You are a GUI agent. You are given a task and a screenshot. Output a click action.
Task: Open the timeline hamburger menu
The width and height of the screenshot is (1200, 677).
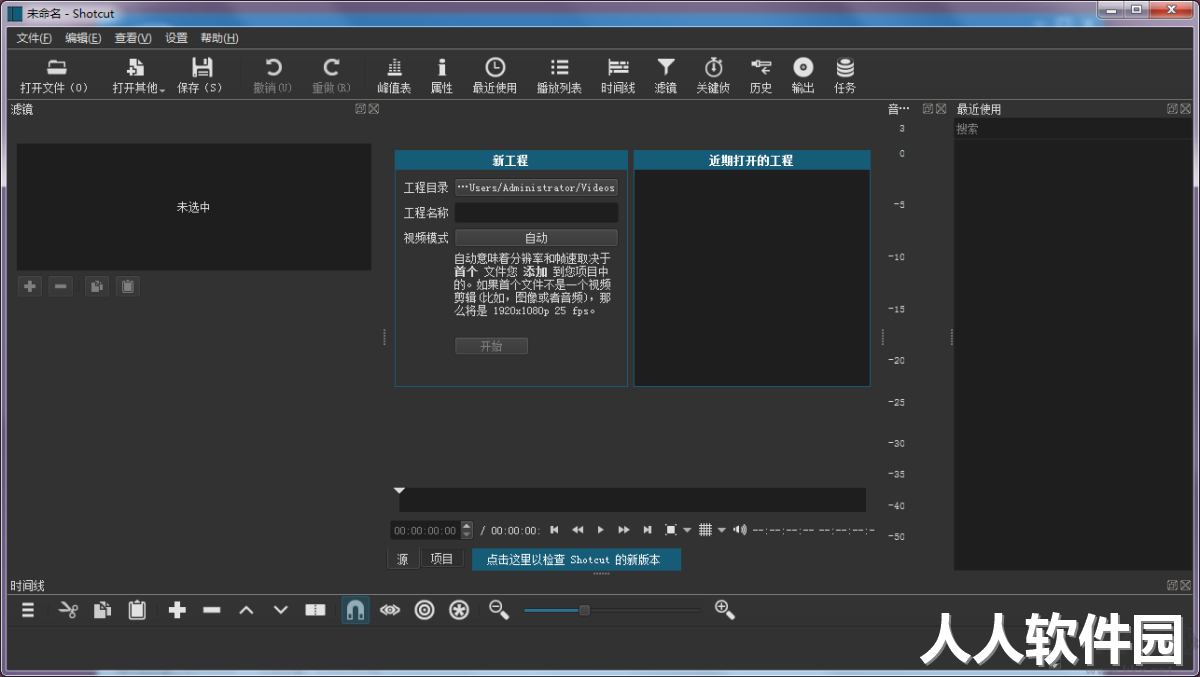[28, 610]
